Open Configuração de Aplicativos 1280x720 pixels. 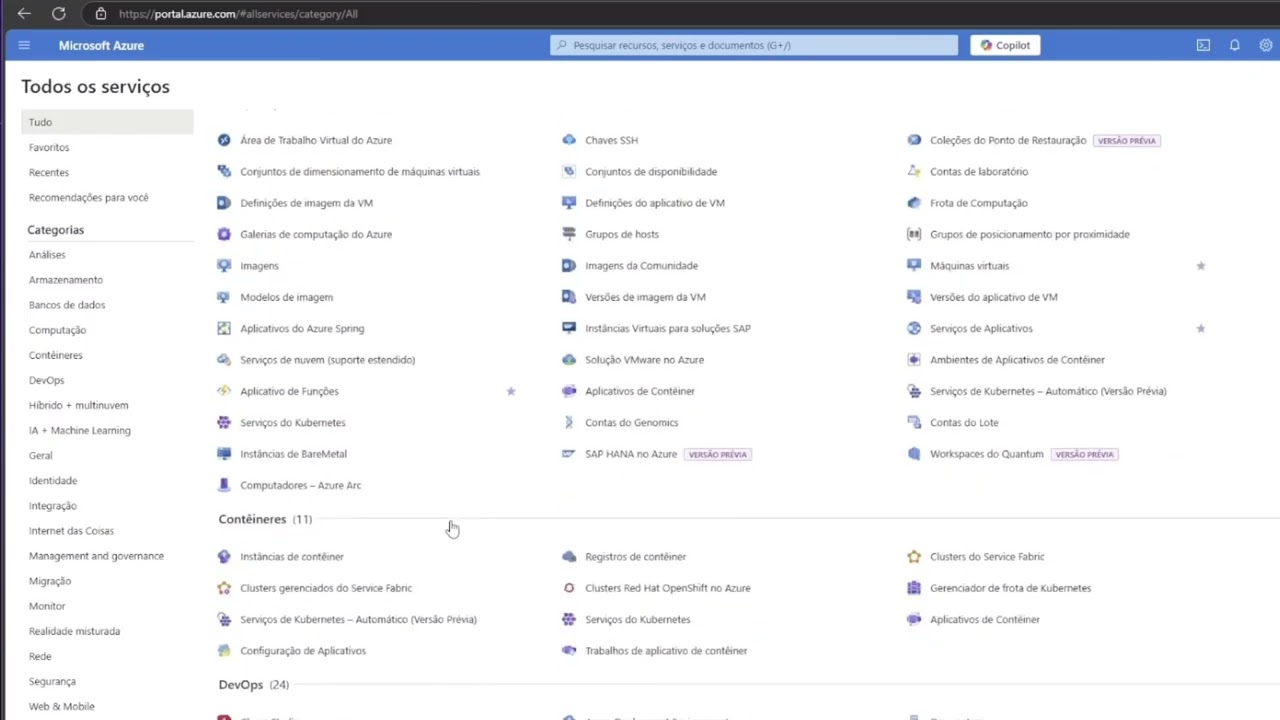tap(303, 650)
